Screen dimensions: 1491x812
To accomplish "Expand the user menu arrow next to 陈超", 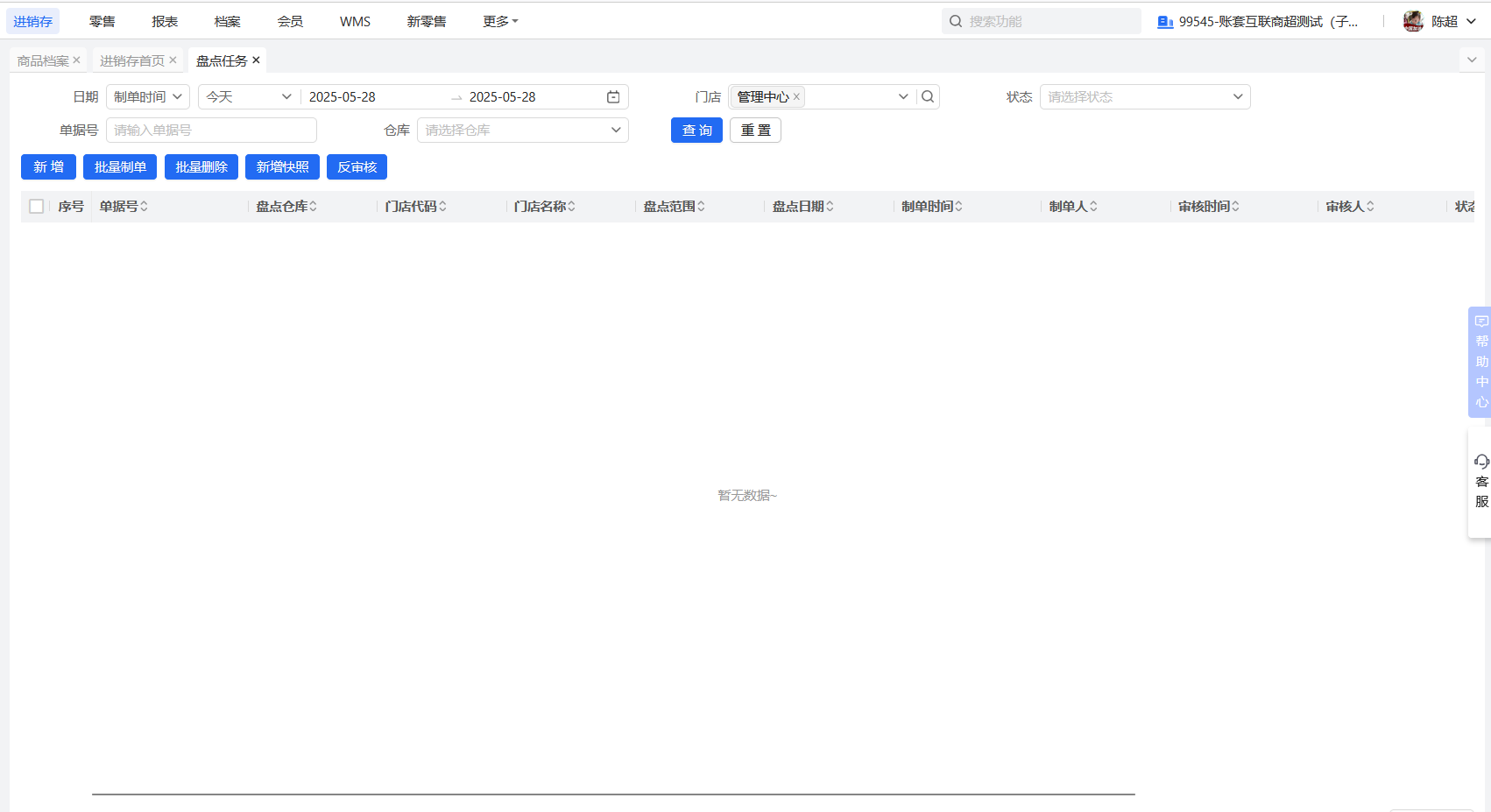I will point(1471,21).
